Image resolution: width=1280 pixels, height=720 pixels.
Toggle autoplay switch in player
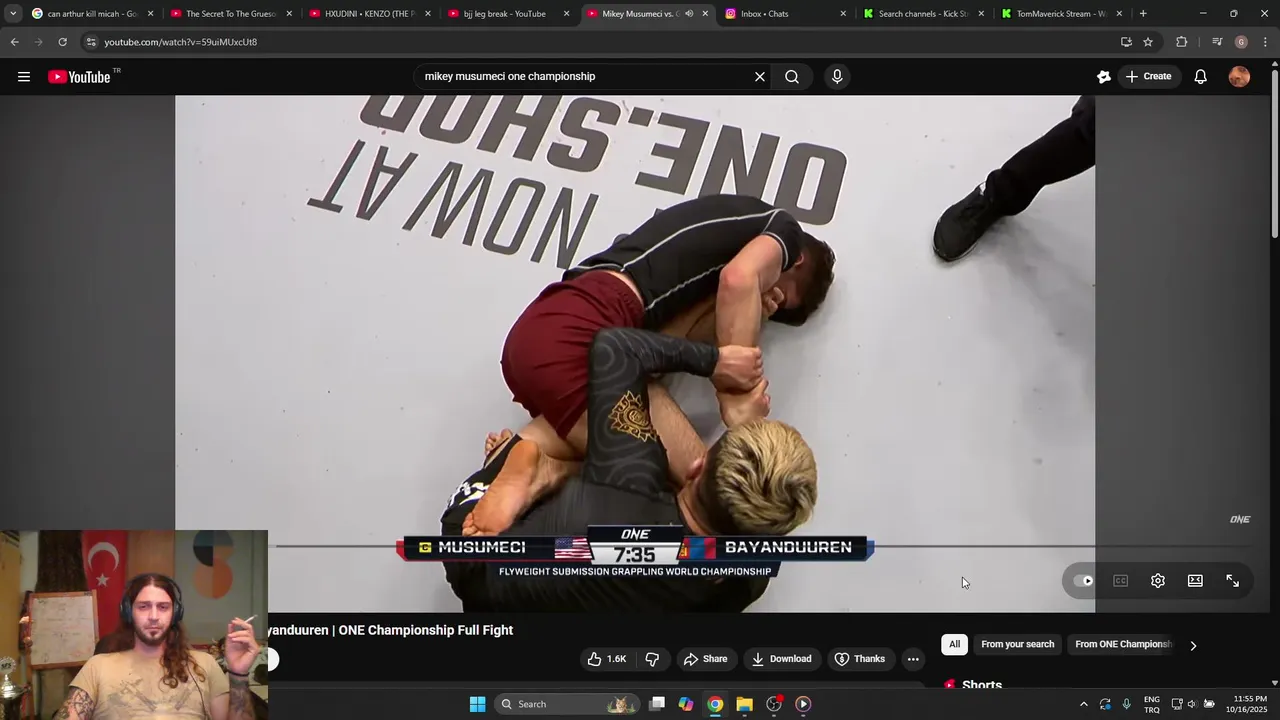[x=1084, y=581]
